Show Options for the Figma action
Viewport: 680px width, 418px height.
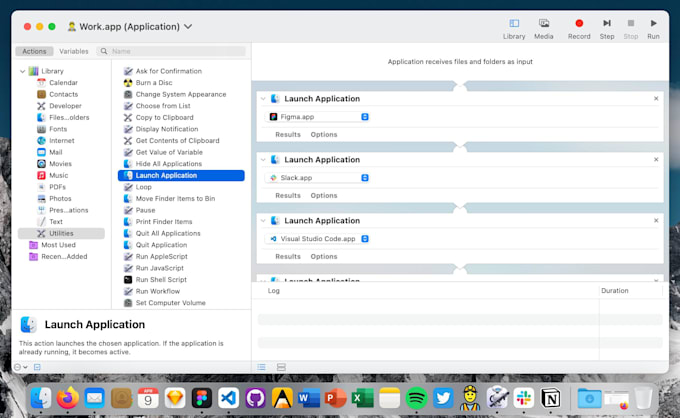click(x=324, y=134)
